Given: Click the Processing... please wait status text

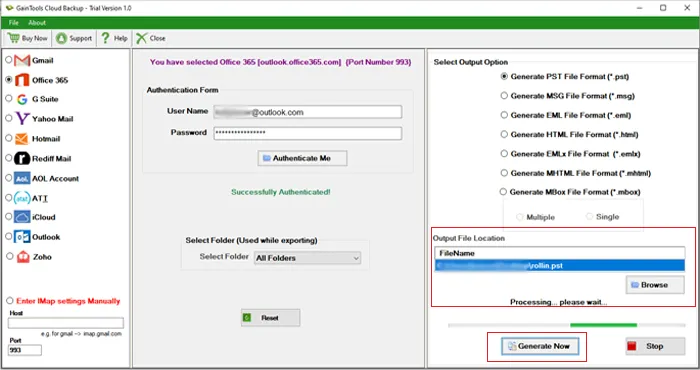Looking at the screenshot, I should tap(558, 302).
